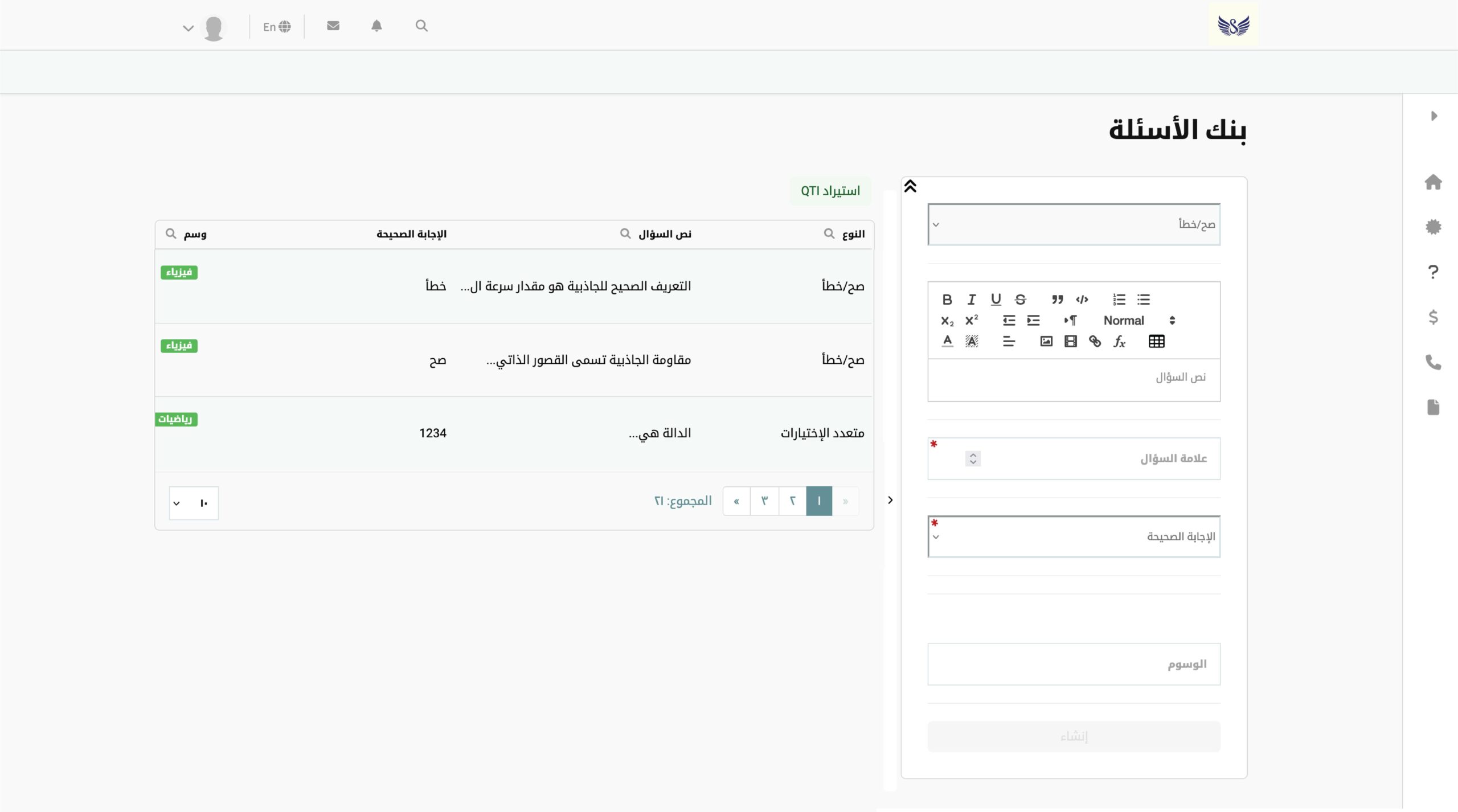
Task: Toggle bold formatting in the question editor
Action: [947, 300]
